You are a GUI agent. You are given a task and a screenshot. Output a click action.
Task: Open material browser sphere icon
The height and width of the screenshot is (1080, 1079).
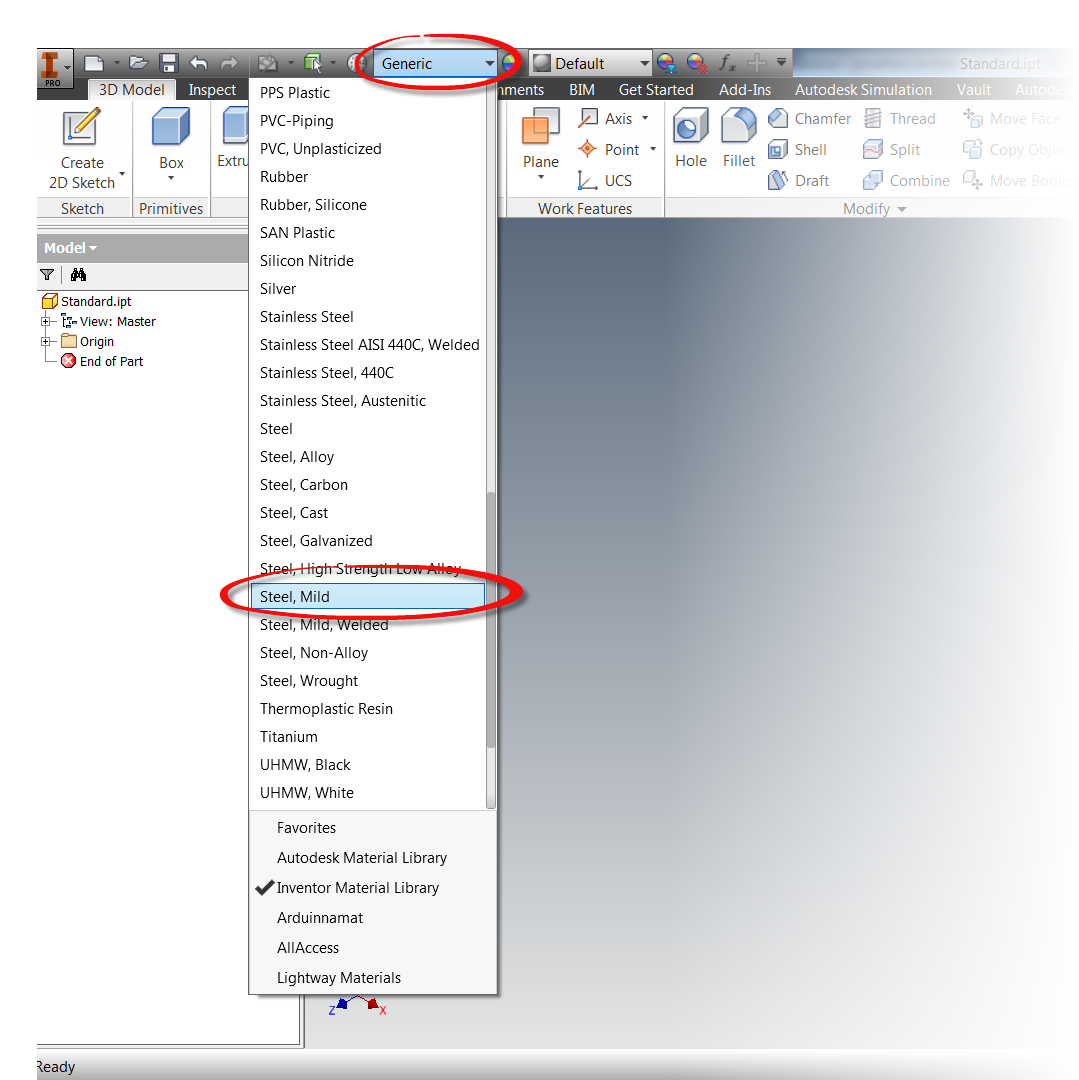356,63
